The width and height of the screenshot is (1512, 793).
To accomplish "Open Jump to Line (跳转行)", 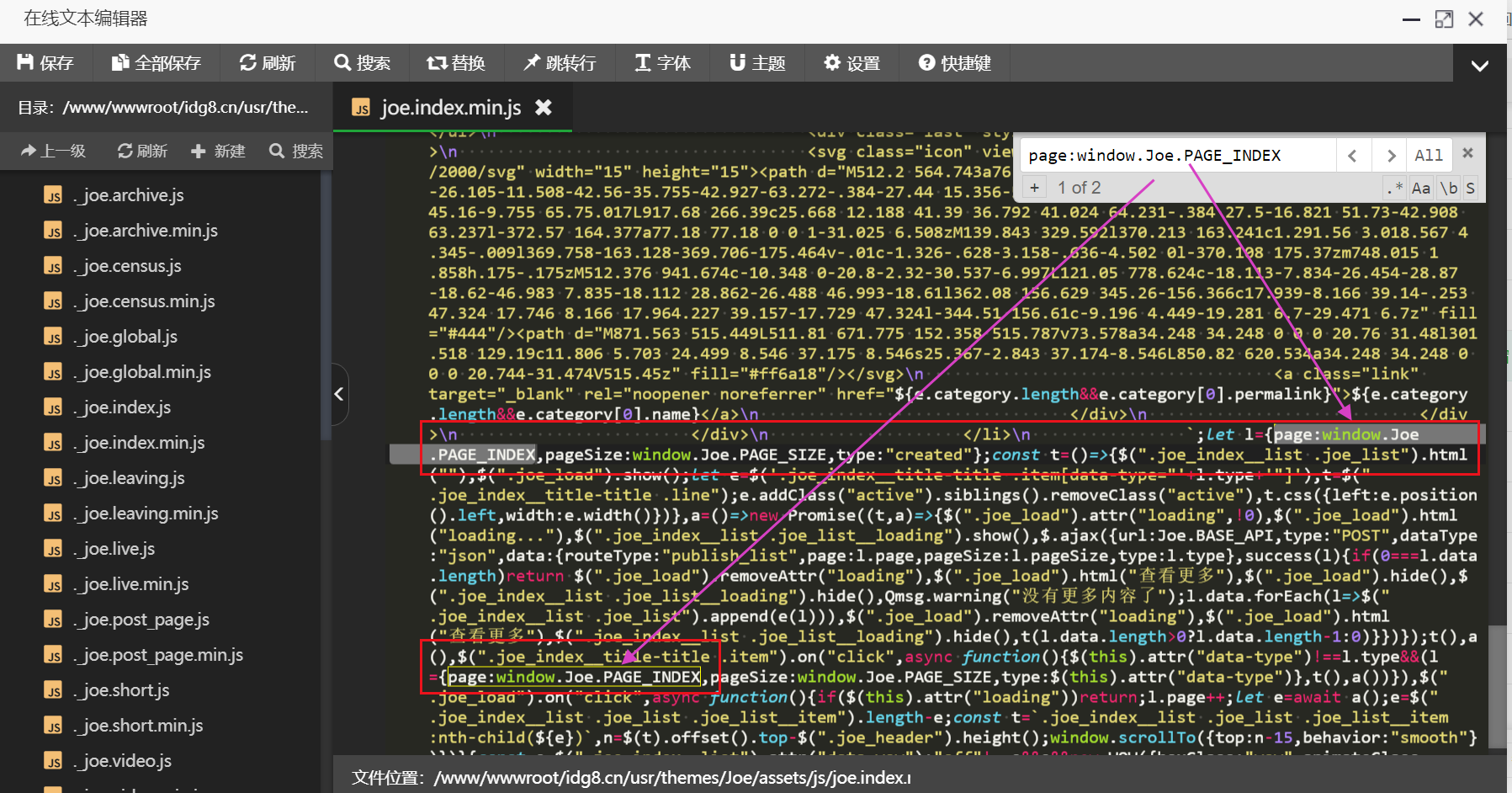I will [560, 63].
